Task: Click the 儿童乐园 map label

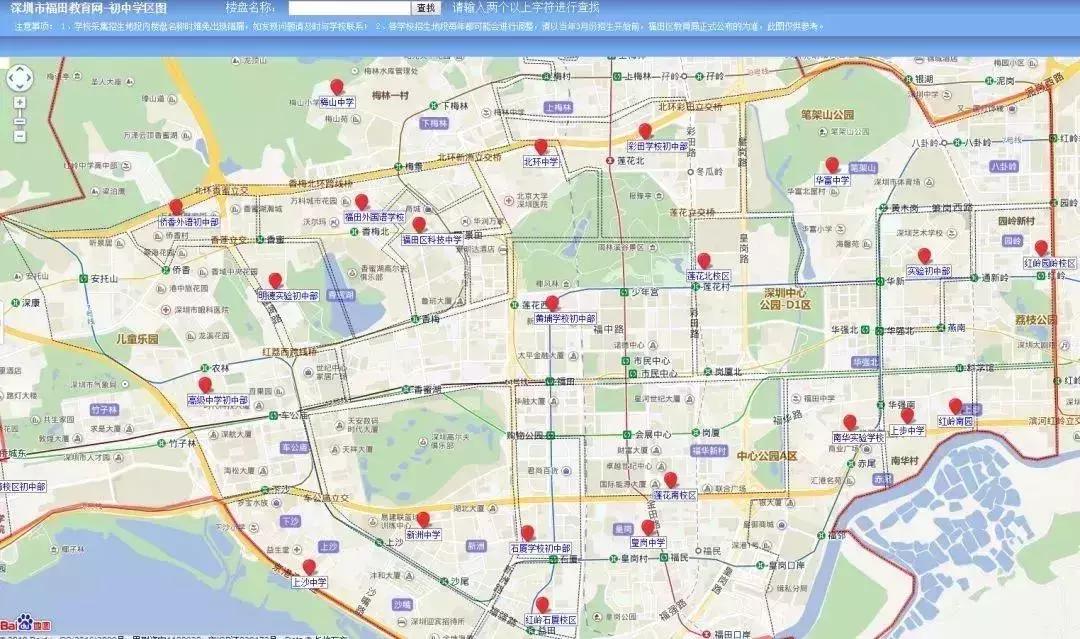Action: (137, 339)
